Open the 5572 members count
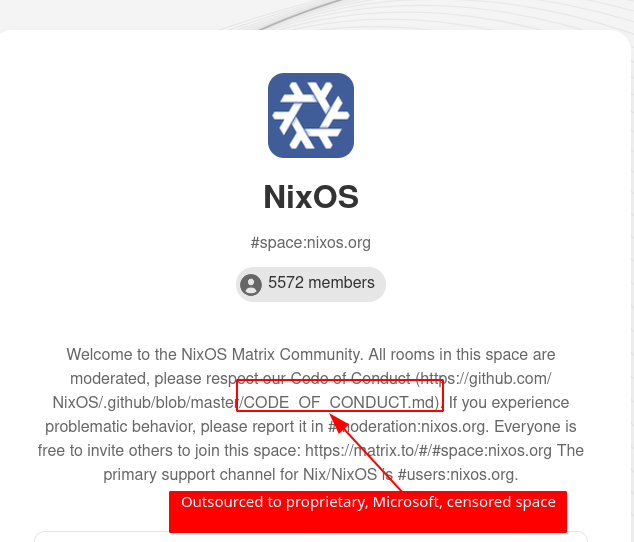This screenshot has width=634, height=542. (321, 283)
